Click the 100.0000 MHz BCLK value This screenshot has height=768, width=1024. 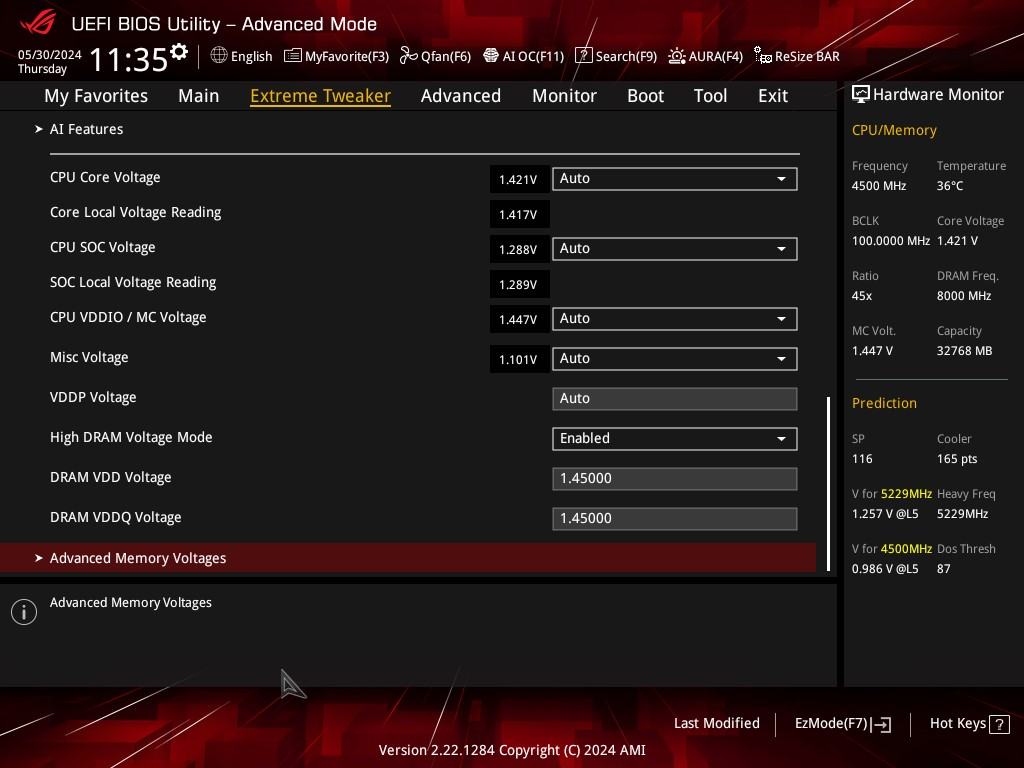click(x=891, y=241)
